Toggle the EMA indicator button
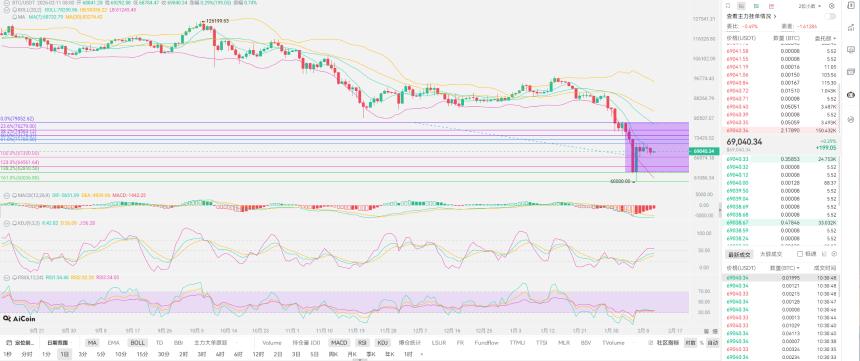The image size is (860, 361). click(114, 343)
